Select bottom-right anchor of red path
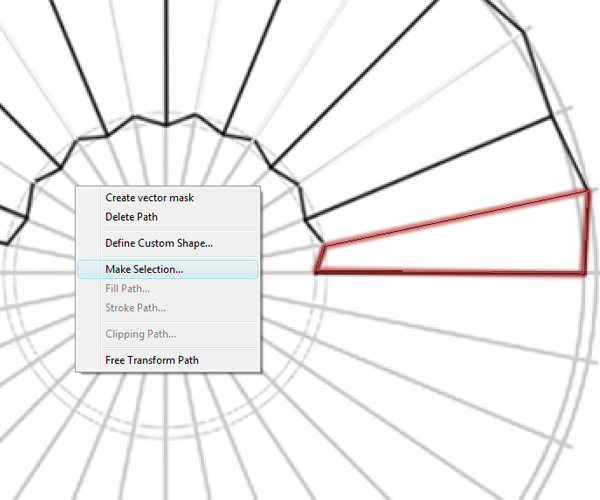This screenshot has height=500, width=600. (586, 272)
